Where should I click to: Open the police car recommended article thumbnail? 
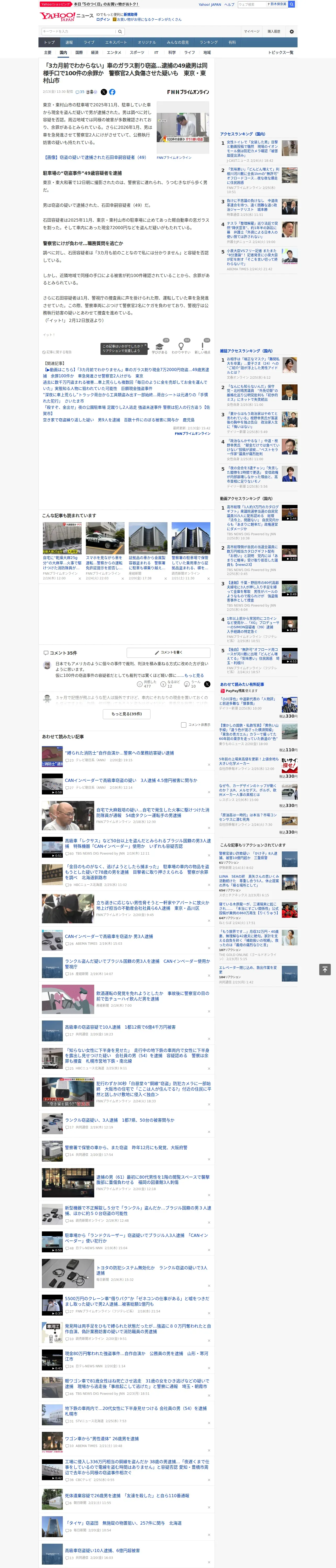click(x=105, y=538)
